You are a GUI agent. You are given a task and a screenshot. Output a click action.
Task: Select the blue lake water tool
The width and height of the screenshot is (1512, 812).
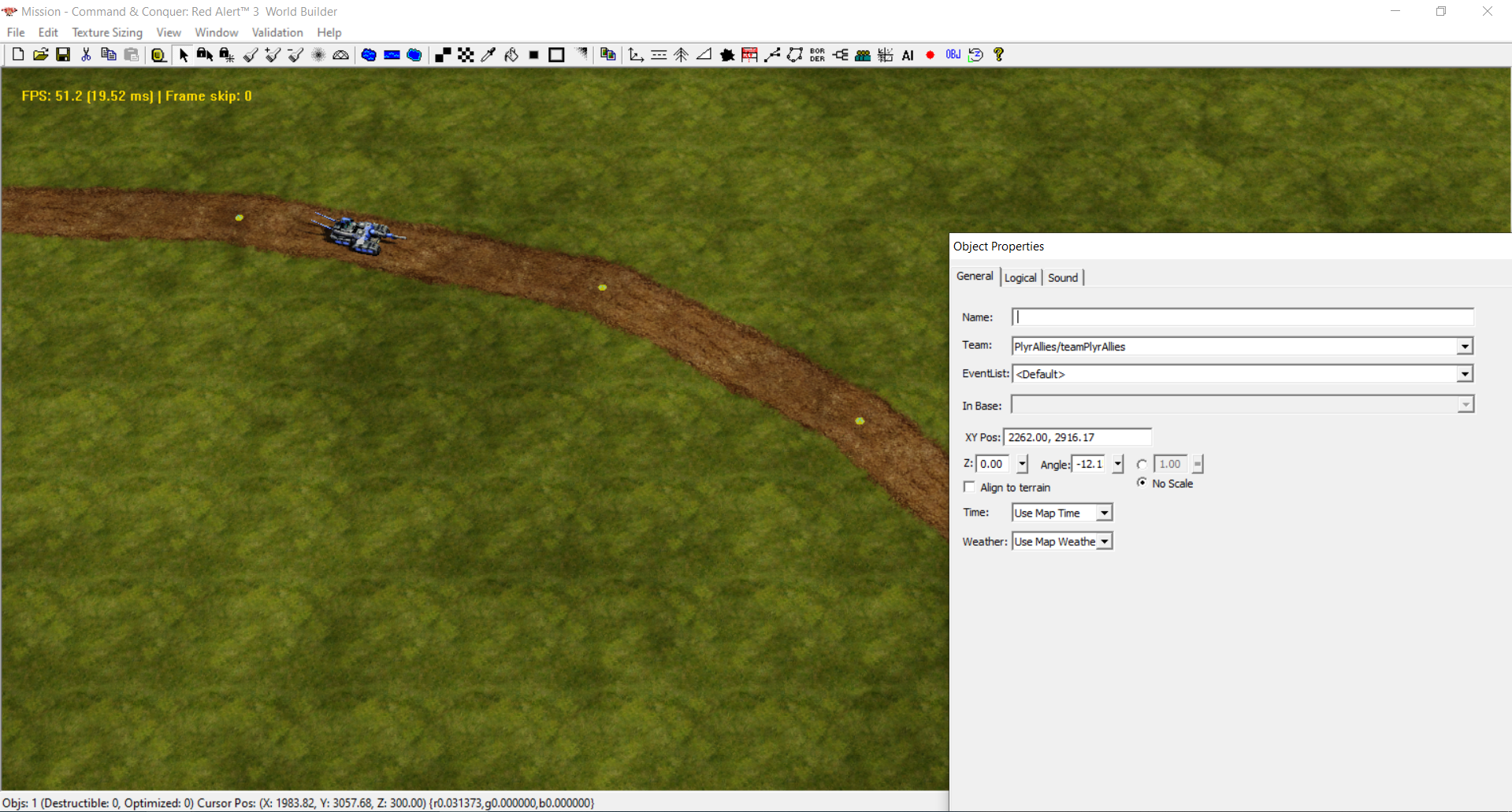pos(369,54)
